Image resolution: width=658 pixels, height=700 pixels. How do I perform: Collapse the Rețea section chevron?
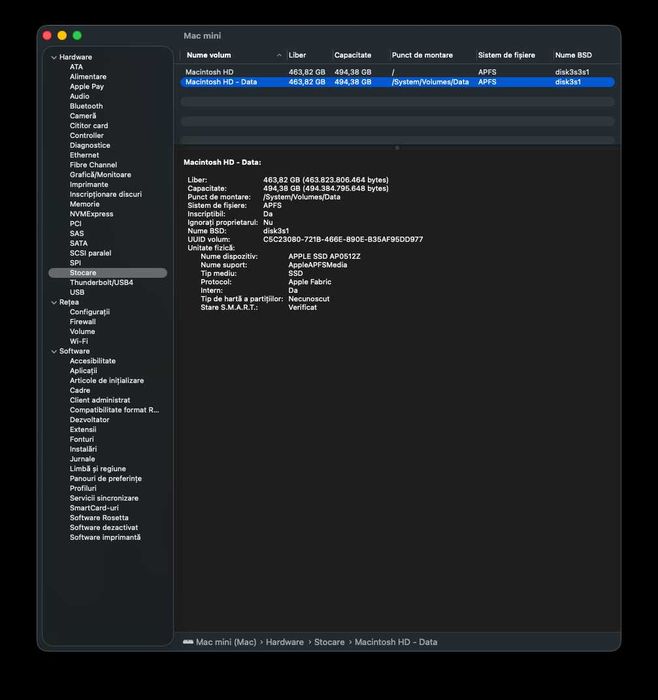[54, 303]
